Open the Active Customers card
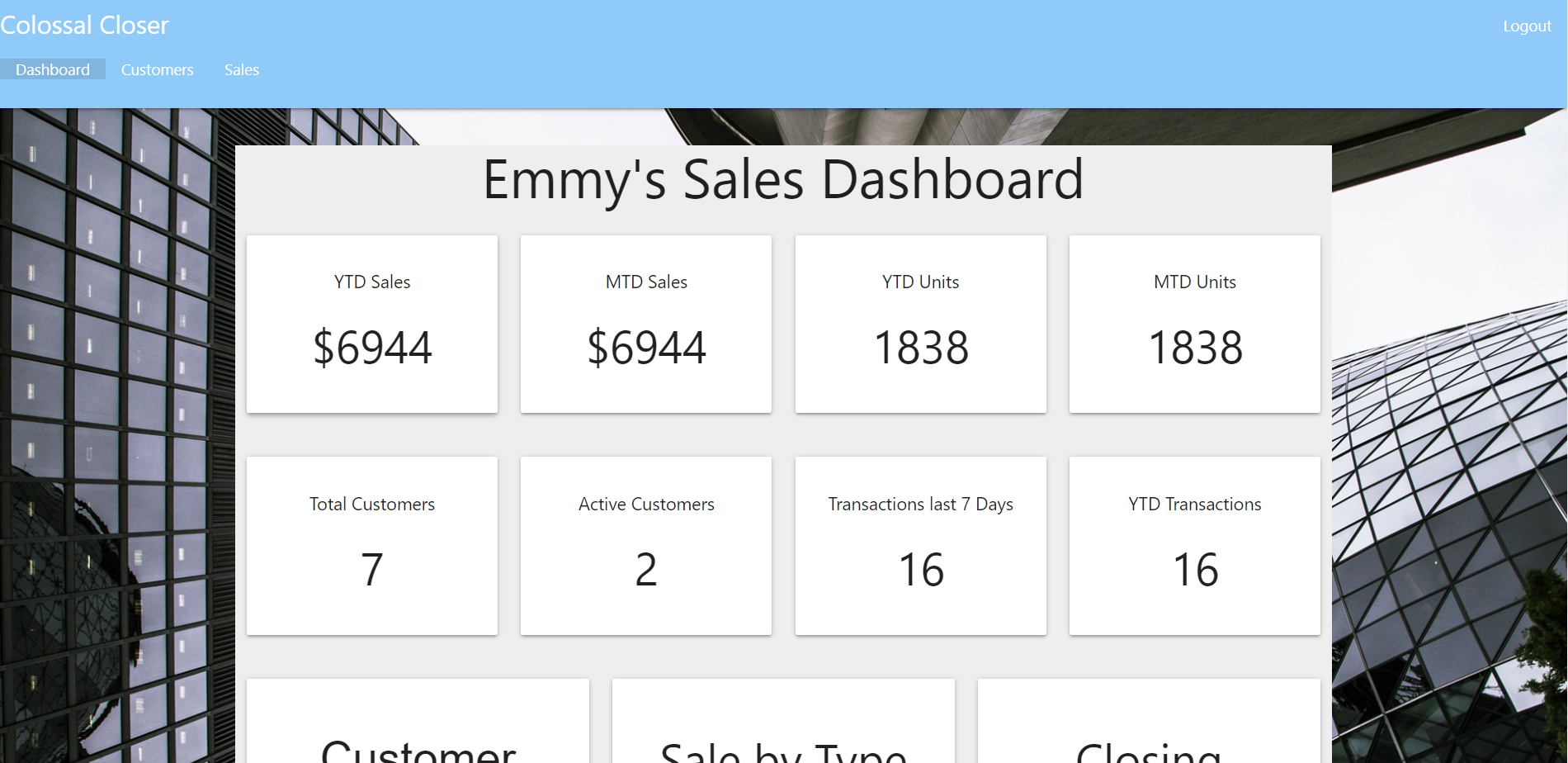The height and width of the screenshot is (763, 1568). tap(646, 546)
